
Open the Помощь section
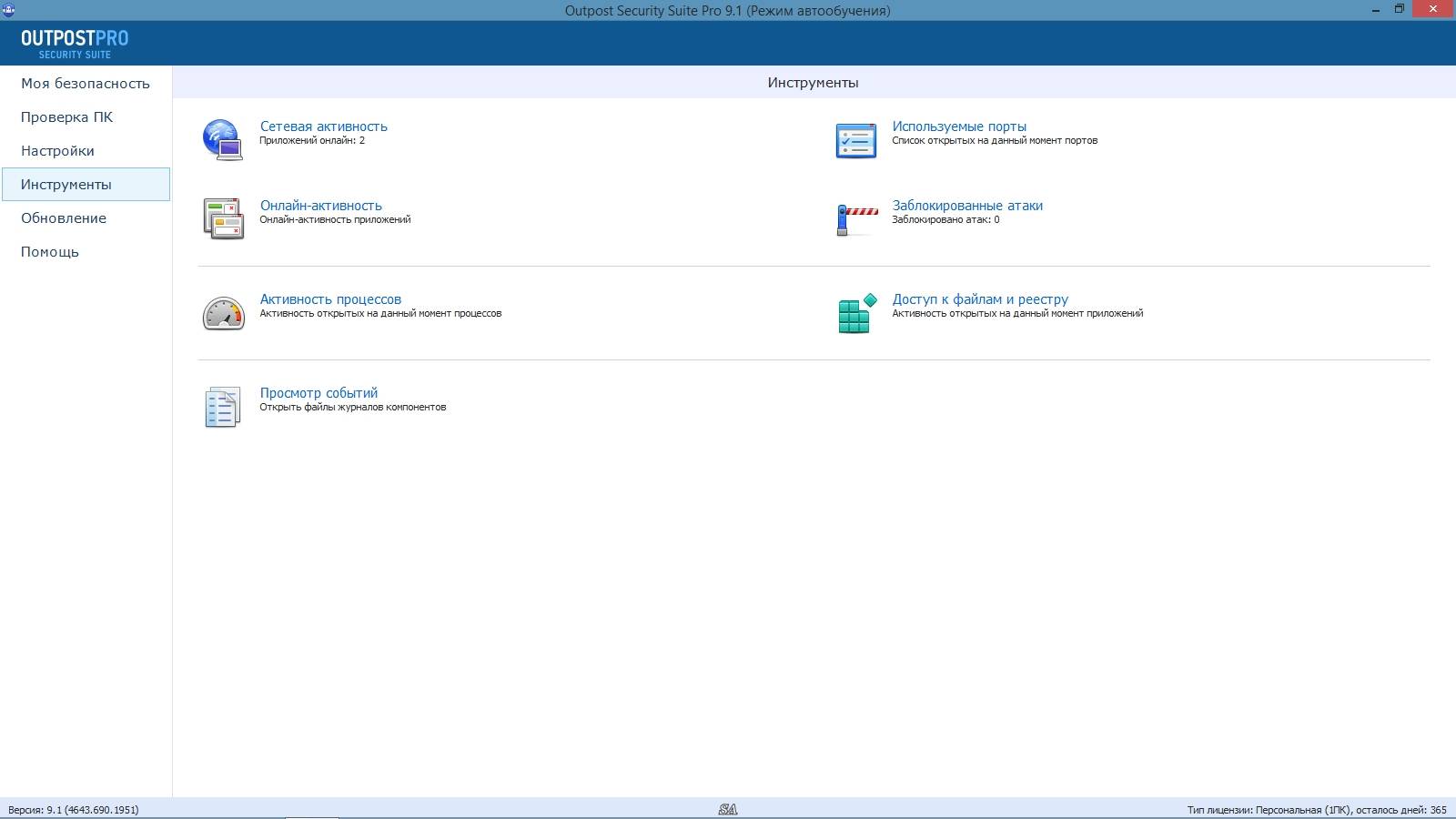pyautogui.click(x=86, y=252)
